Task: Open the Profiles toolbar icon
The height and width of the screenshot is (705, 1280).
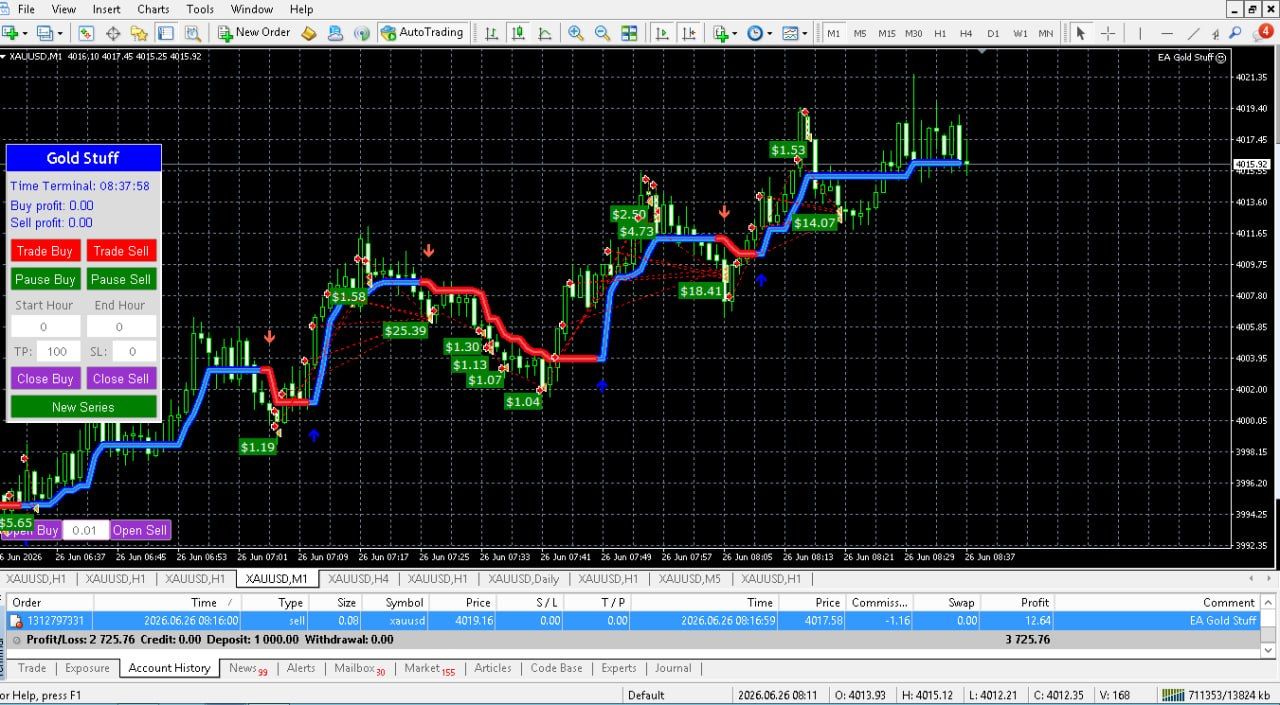Action: (44, 33)
